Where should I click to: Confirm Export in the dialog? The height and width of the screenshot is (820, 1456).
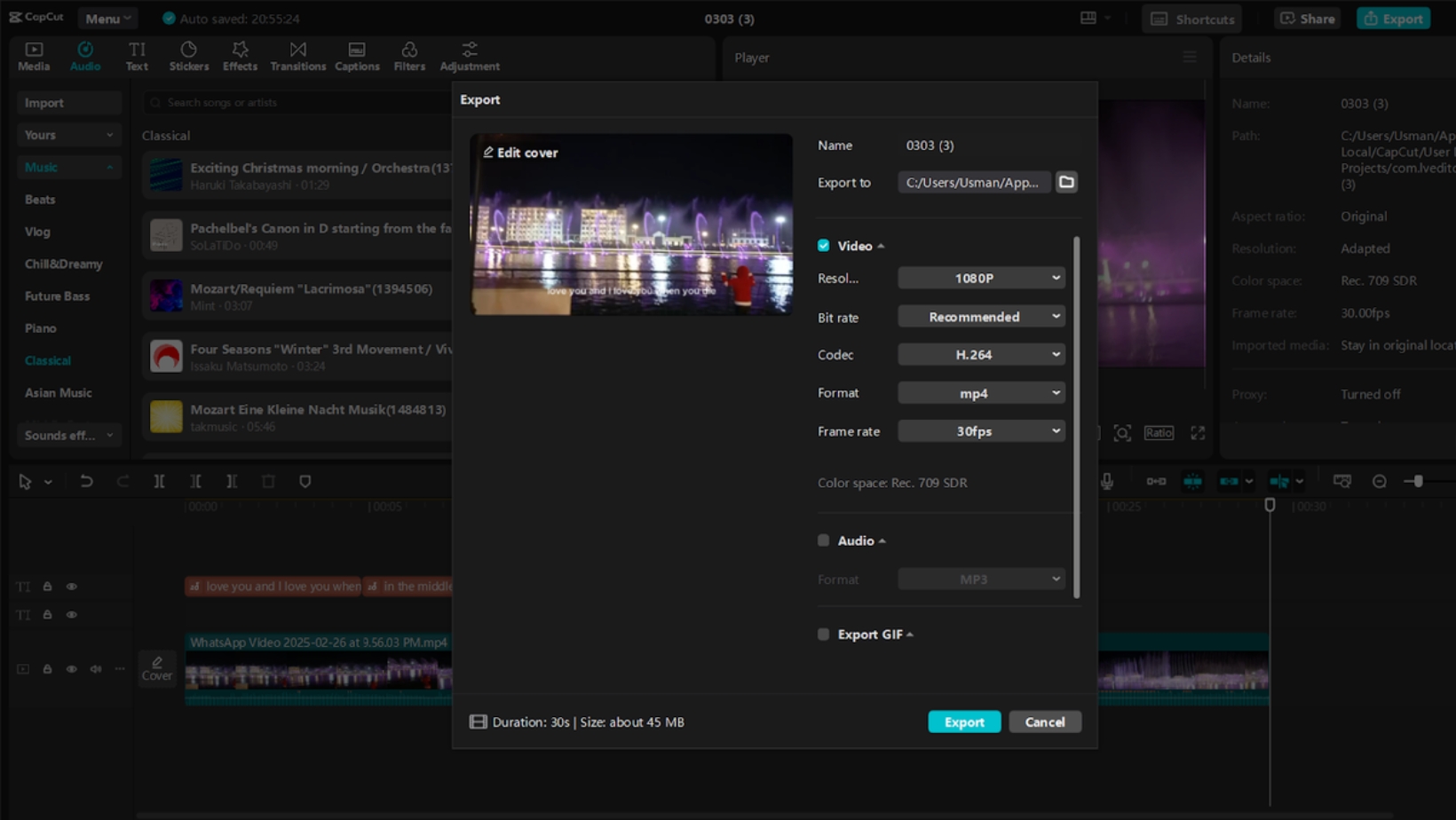[x=964, y=721]
